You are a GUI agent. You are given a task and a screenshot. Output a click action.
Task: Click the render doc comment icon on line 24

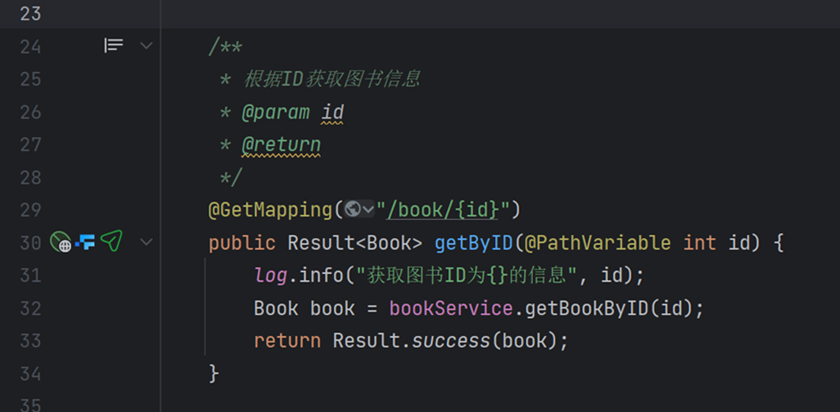(113, 46)
